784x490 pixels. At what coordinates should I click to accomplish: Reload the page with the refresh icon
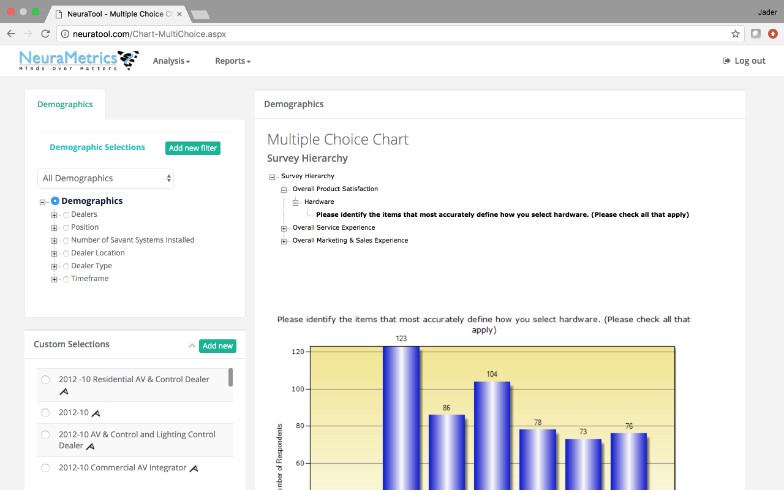[x=46, y=34]
